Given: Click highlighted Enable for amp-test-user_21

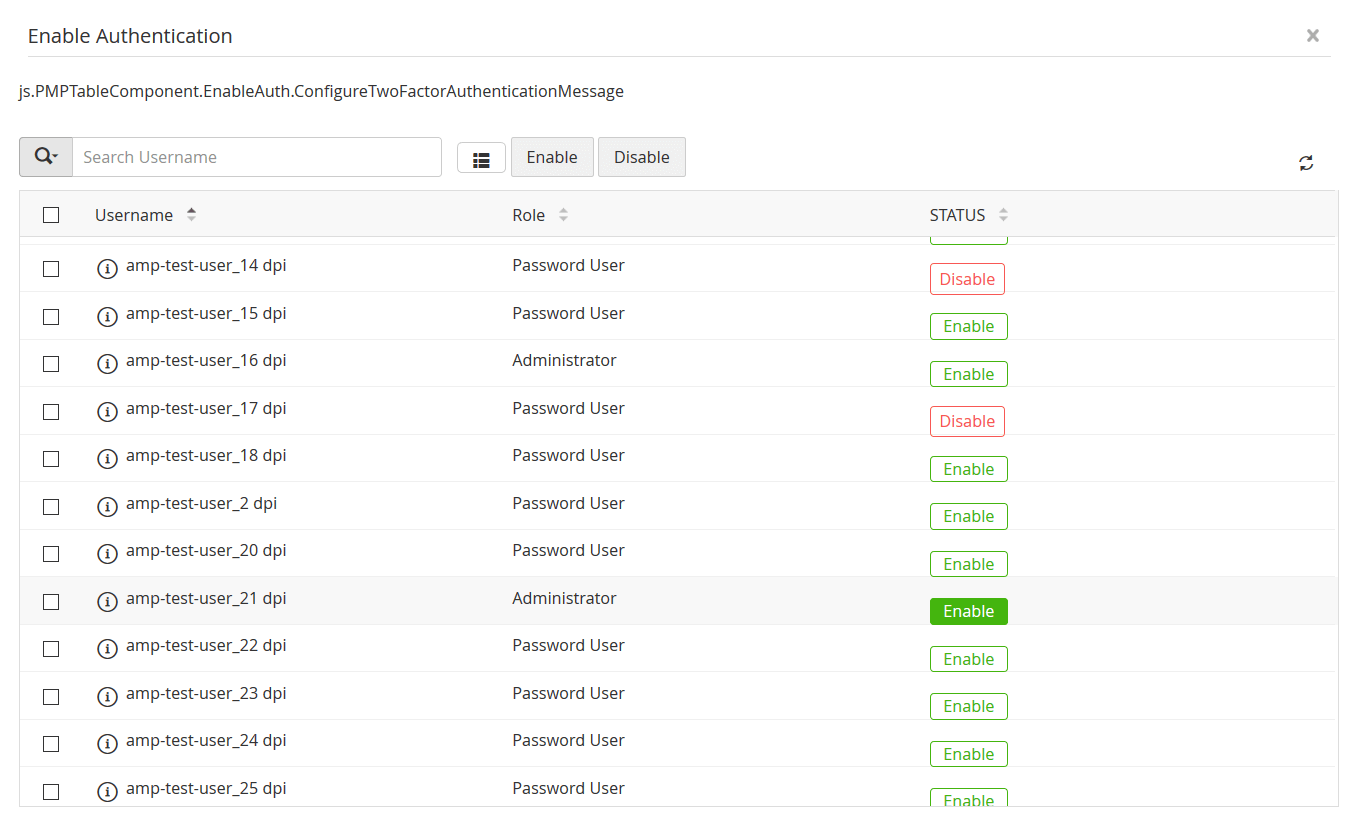Looking at the screenshot, I should (x=968, y=611).
